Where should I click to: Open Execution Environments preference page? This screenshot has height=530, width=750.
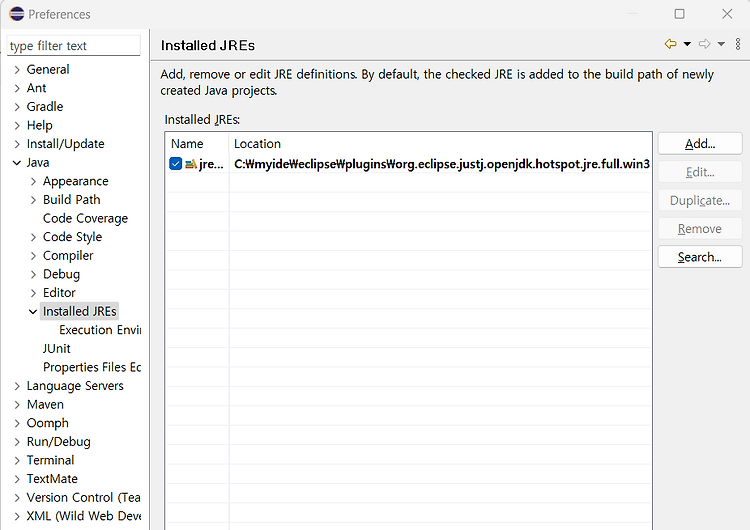pyautogui.click(x=100, y=330)
